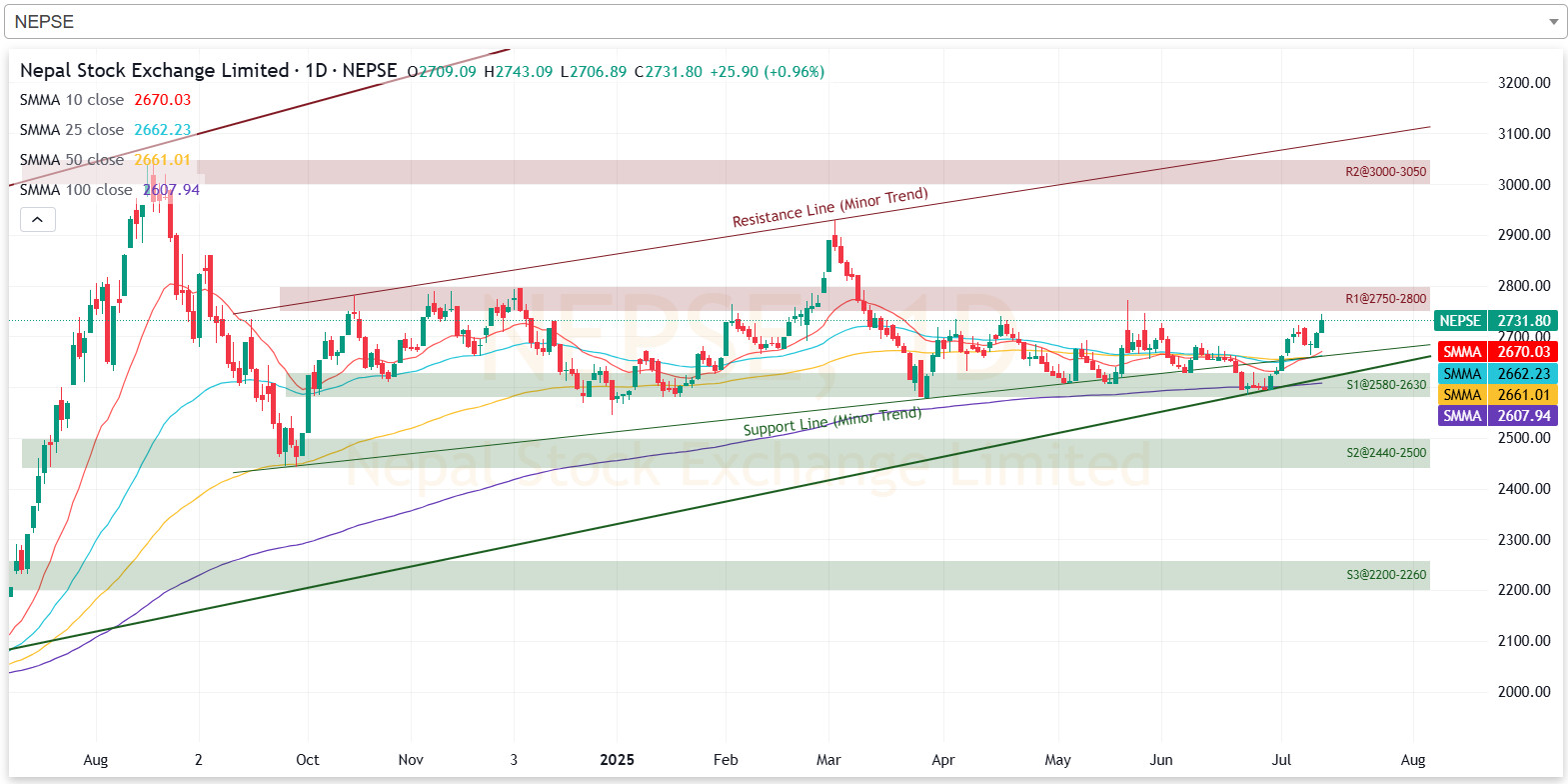The height and width of the screenshot is (784, 1568).
Task: Click the 2500.00 price axis label
Action: [1524, 438]
